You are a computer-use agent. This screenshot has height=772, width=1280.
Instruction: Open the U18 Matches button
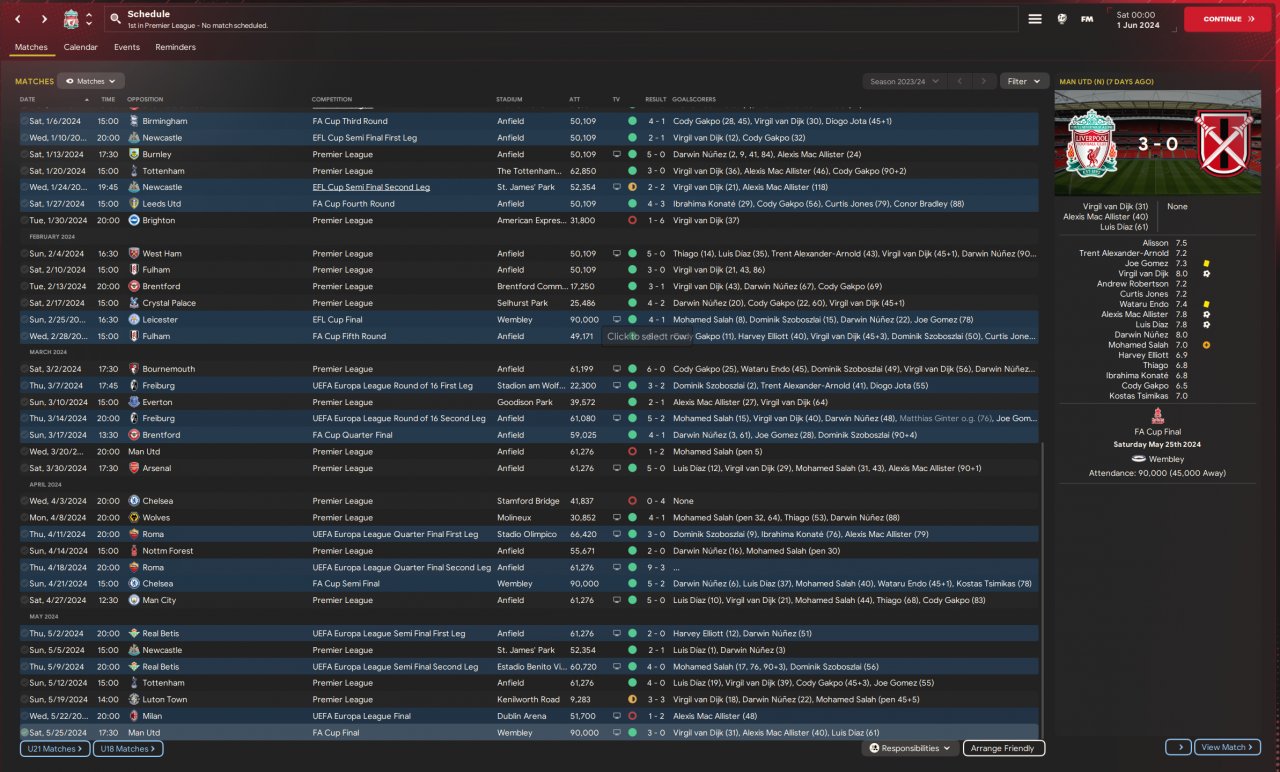click(x=128, y=748)
